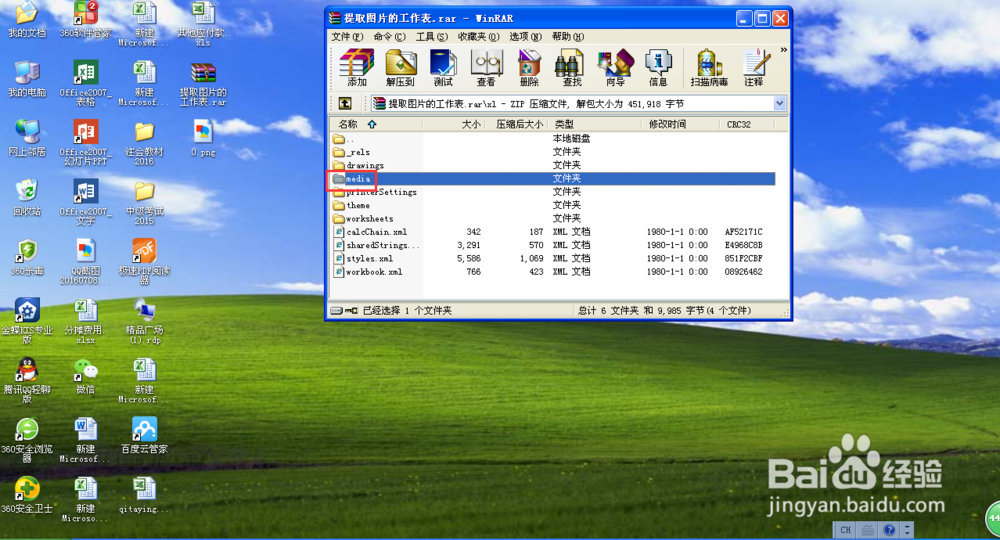Click the up-one-level folder button
Screen dimensions: 1000x540
pyautogui.click(x=345, y=103)
